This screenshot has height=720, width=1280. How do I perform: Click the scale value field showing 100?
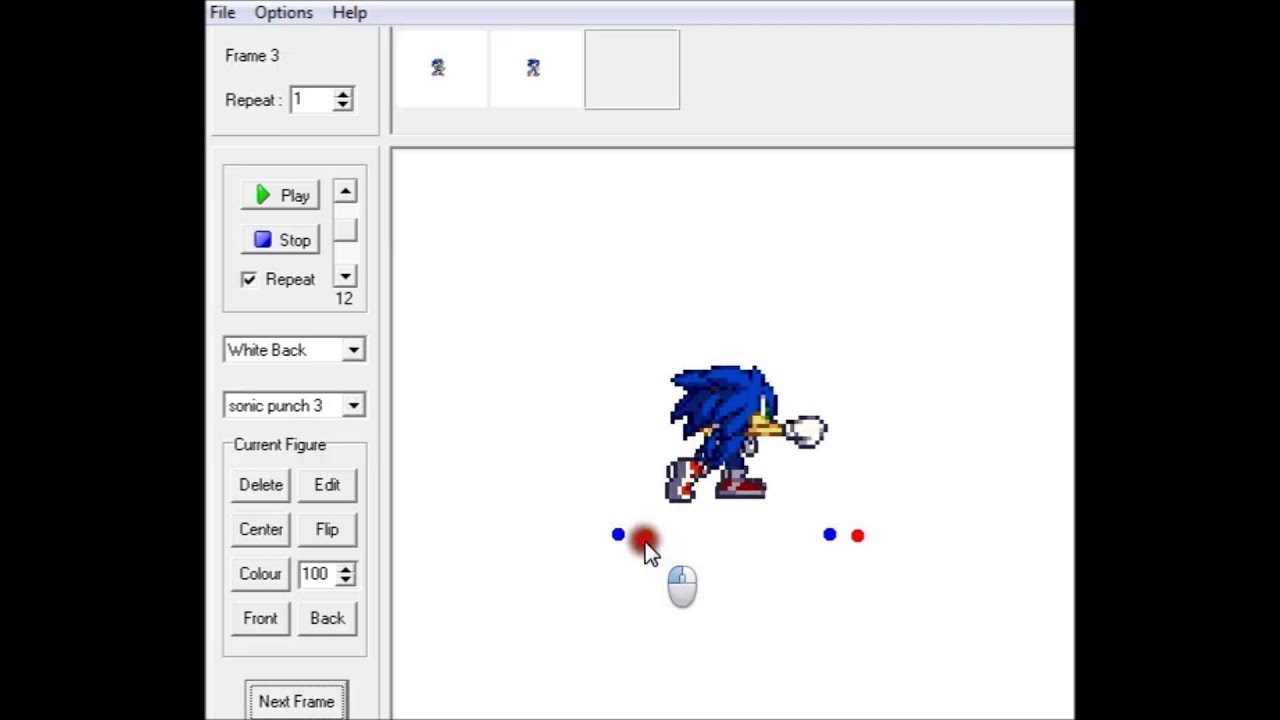tap(318, 574)
